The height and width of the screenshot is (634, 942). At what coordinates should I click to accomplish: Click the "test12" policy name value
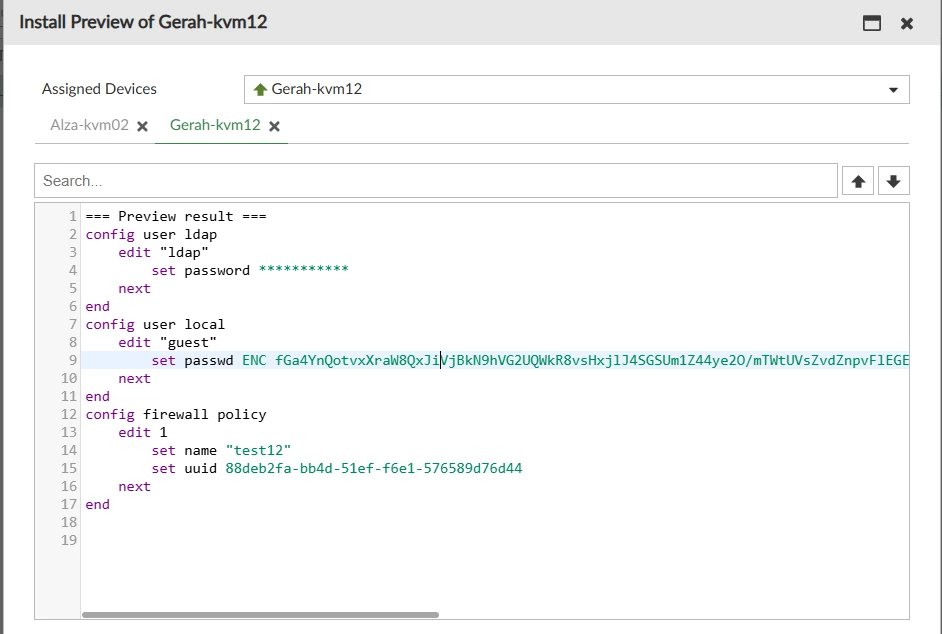pyautogui.click(x=258, y=451)
